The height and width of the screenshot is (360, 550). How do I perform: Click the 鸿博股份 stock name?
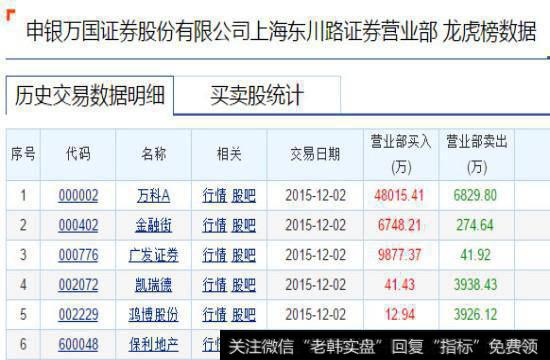coord(154,315)
